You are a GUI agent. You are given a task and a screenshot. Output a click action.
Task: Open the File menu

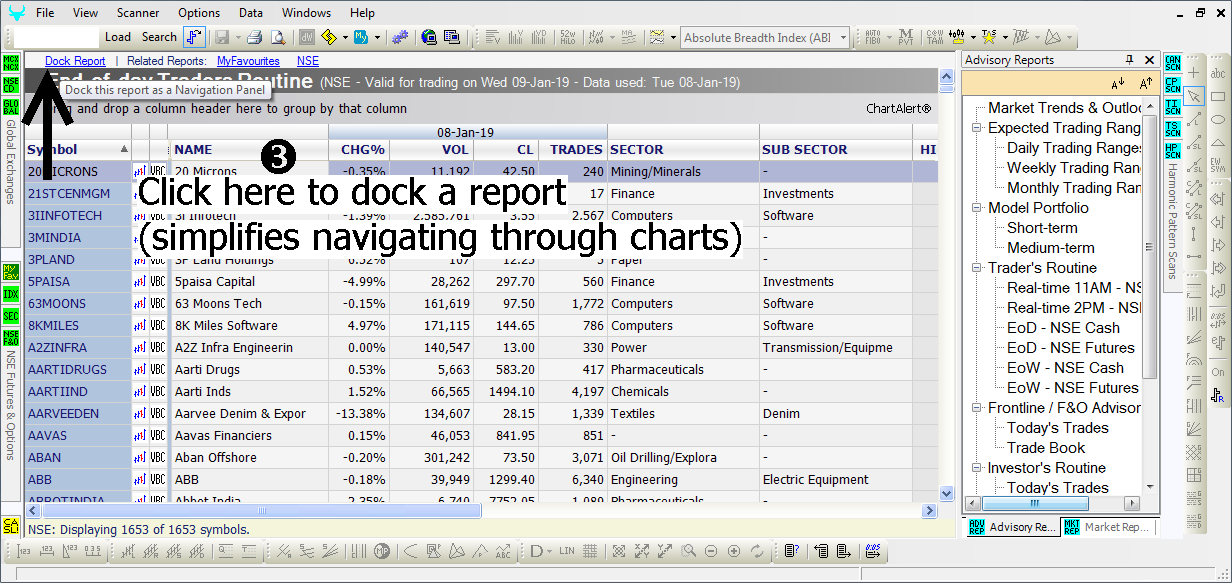[45, 13]
